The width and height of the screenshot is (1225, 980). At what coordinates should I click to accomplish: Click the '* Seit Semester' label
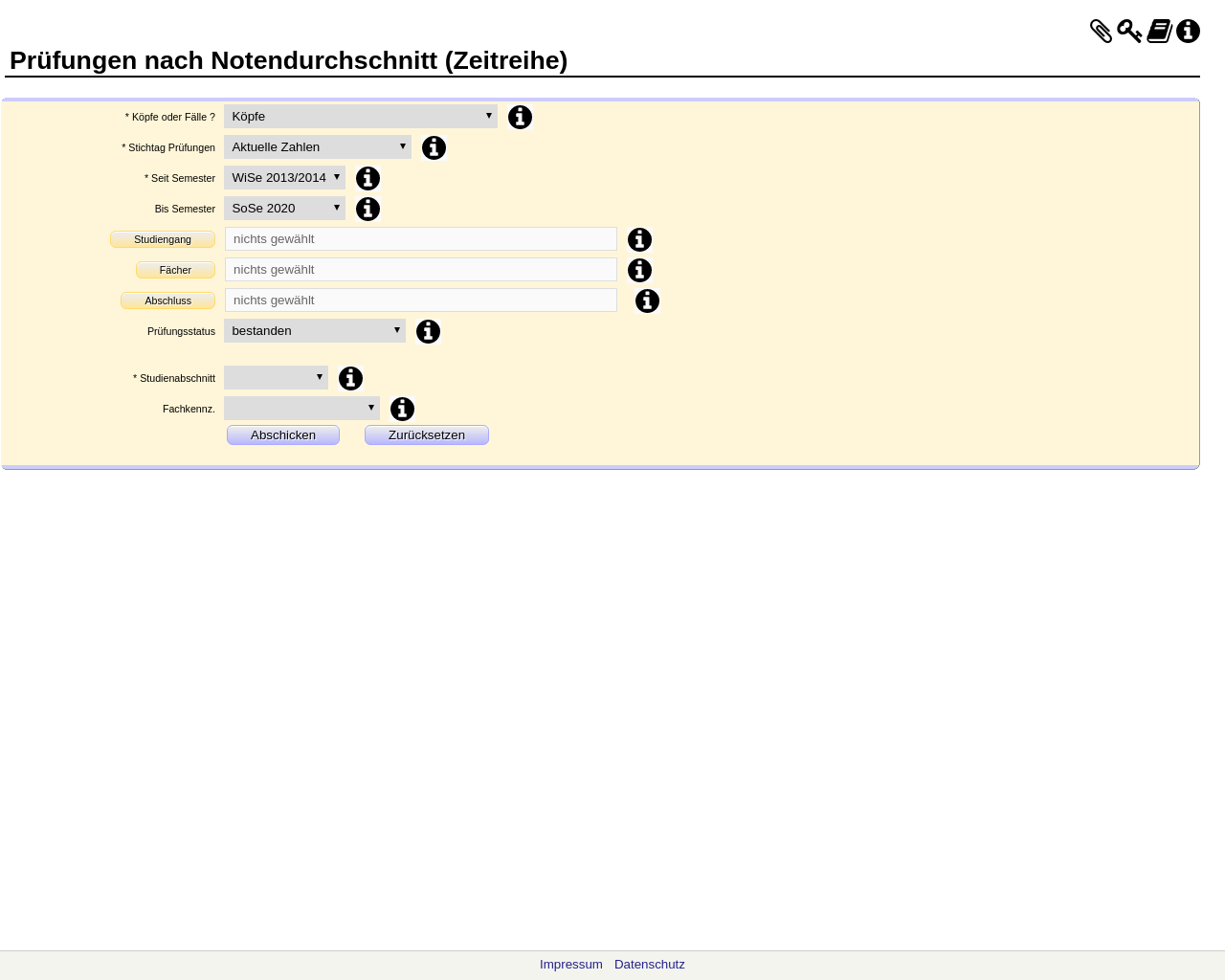180,178
